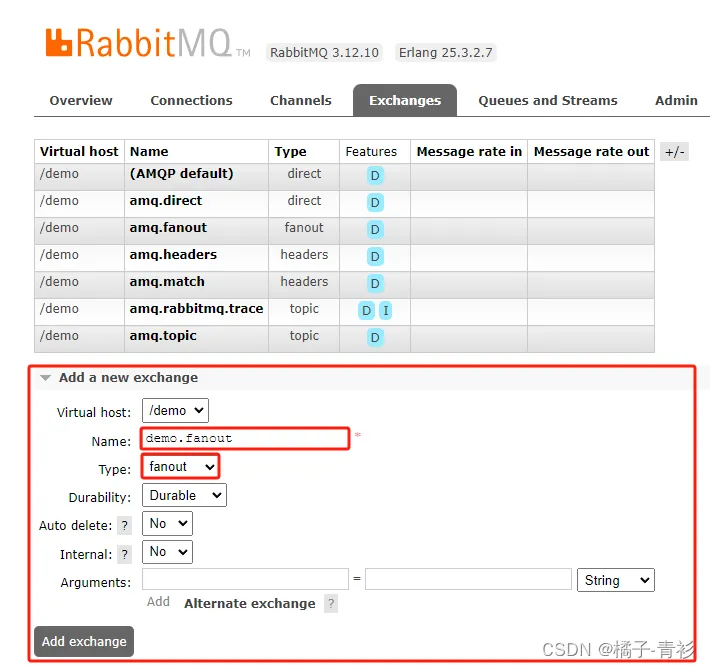Open the Auto delete No dropdown
This screenshot has height=668, width=710.
point(167,524)
